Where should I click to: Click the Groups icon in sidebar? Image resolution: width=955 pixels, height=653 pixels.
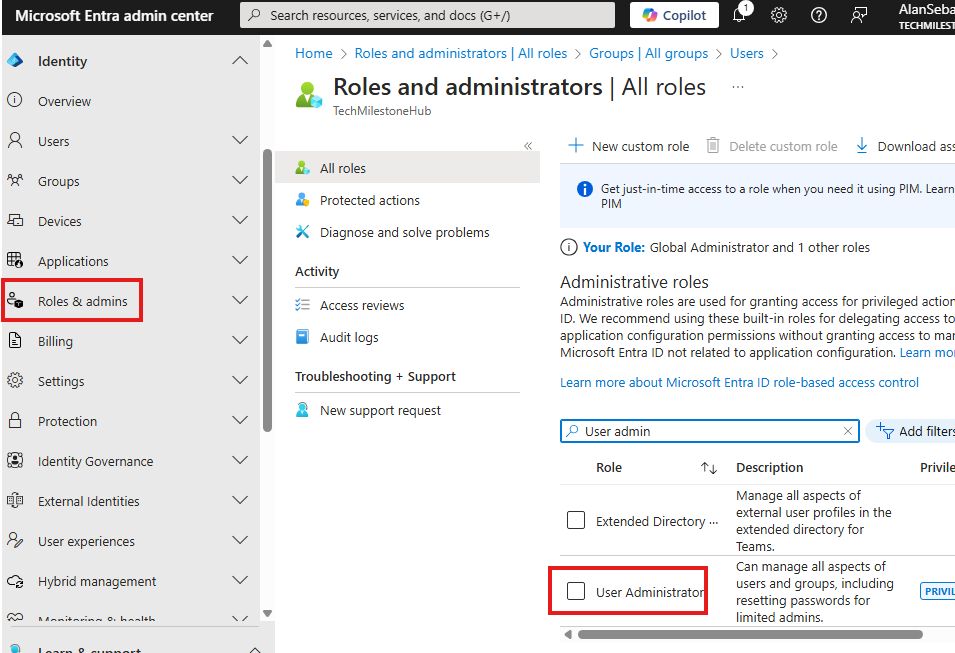(15, 180)
